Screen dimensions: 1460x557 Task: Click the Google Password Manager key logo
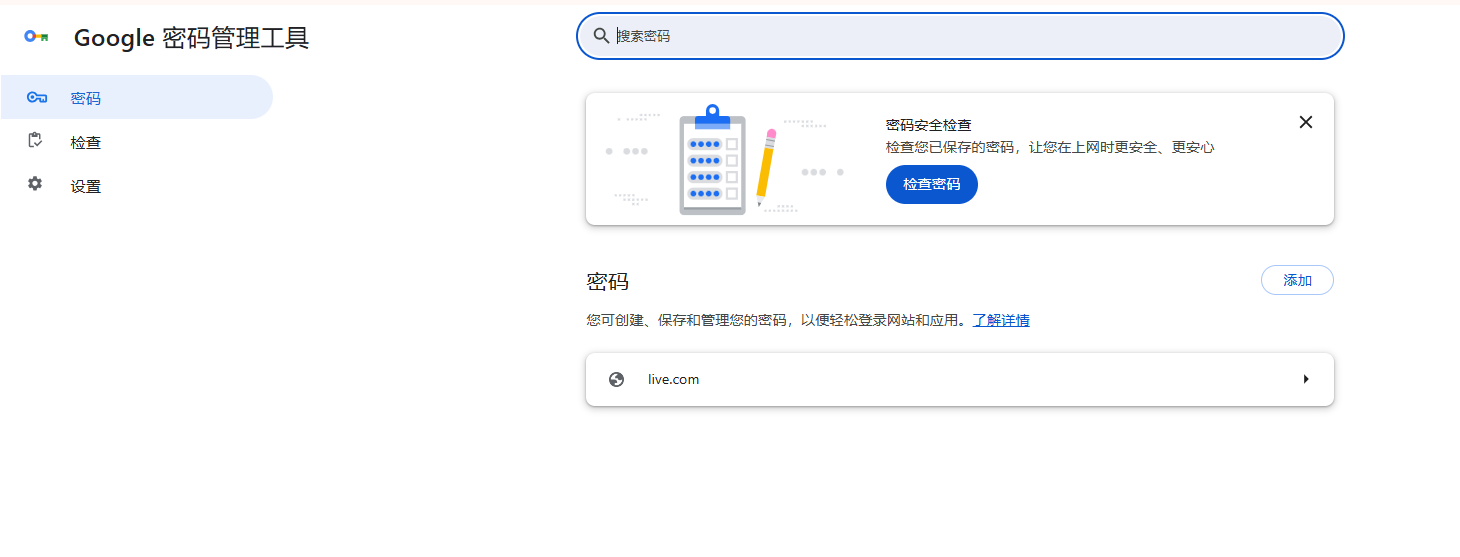(36, 37)
